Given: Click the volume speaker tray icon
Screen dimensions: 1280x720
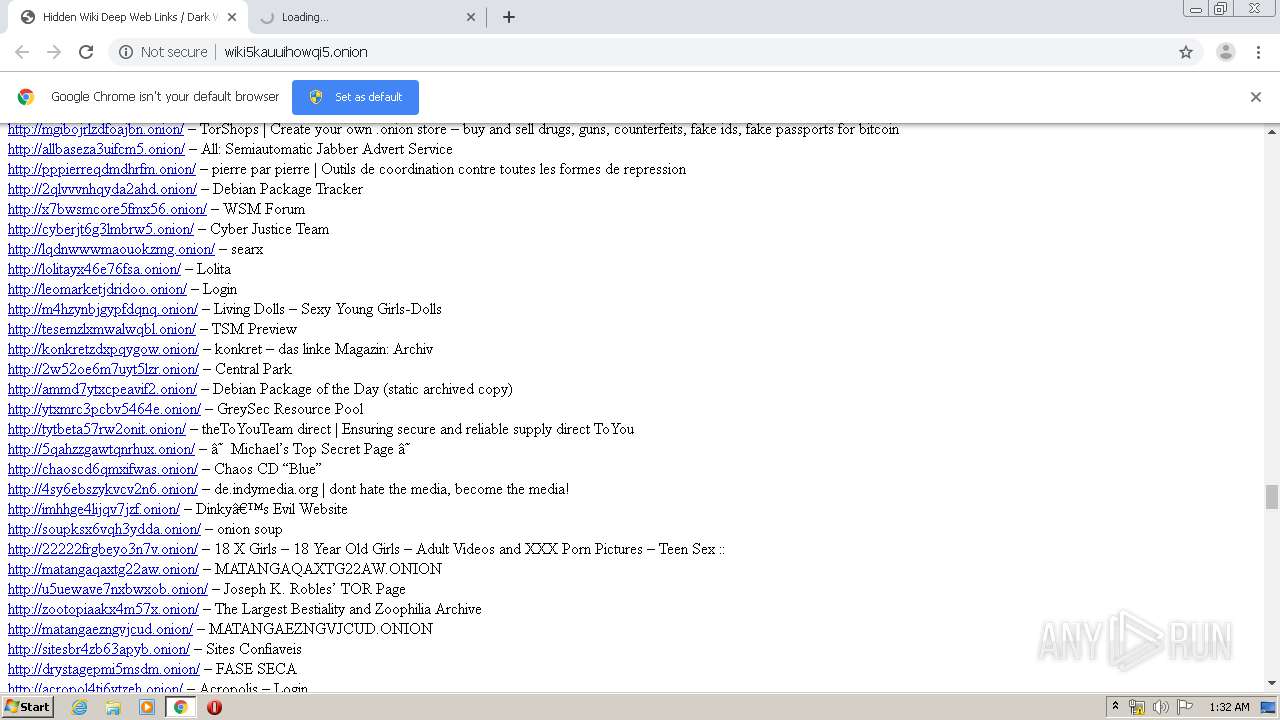Looking at the screenshot, I should (x=1161, y=707).
